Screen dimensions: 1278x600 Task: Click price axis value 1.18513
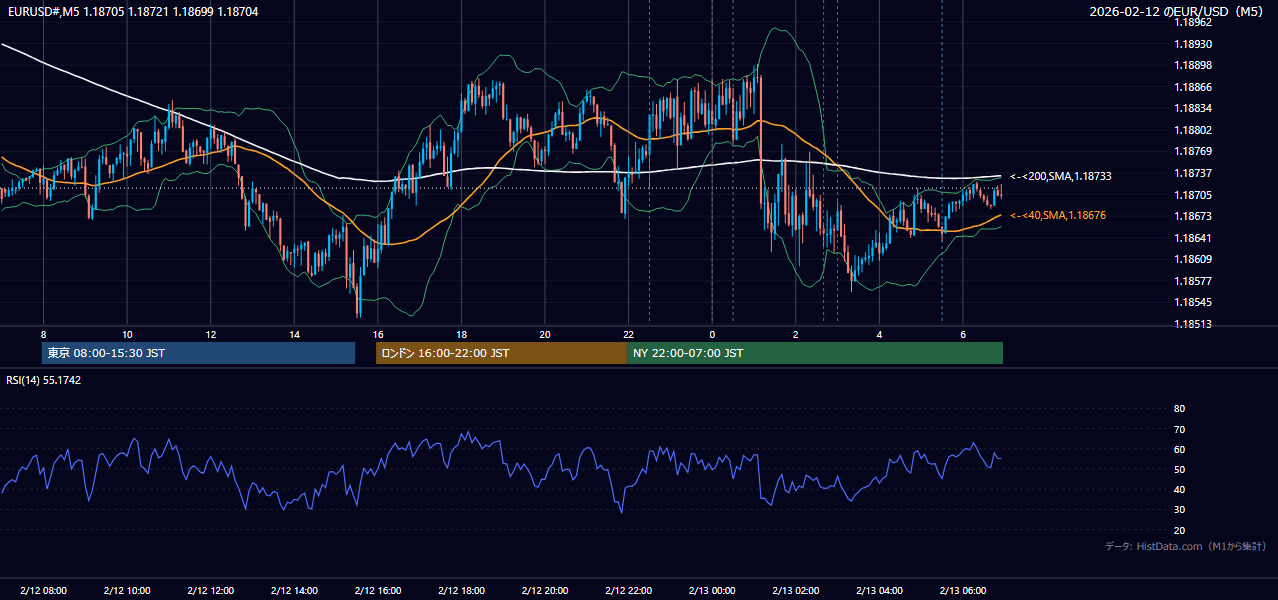(1192, 324)
